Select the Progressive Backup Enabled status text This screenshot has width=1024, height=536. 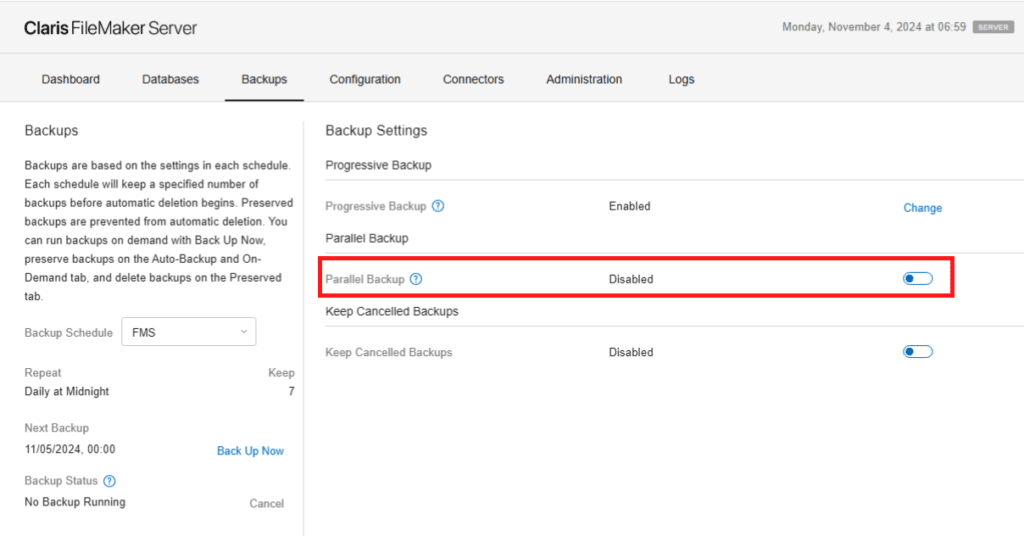point(630,206)
